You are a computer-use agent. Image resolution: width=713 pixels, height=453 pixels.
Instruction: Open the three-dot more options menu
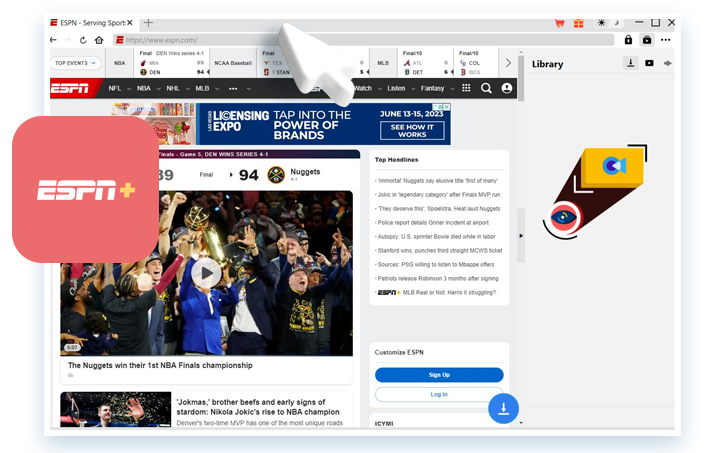(666, 40)
